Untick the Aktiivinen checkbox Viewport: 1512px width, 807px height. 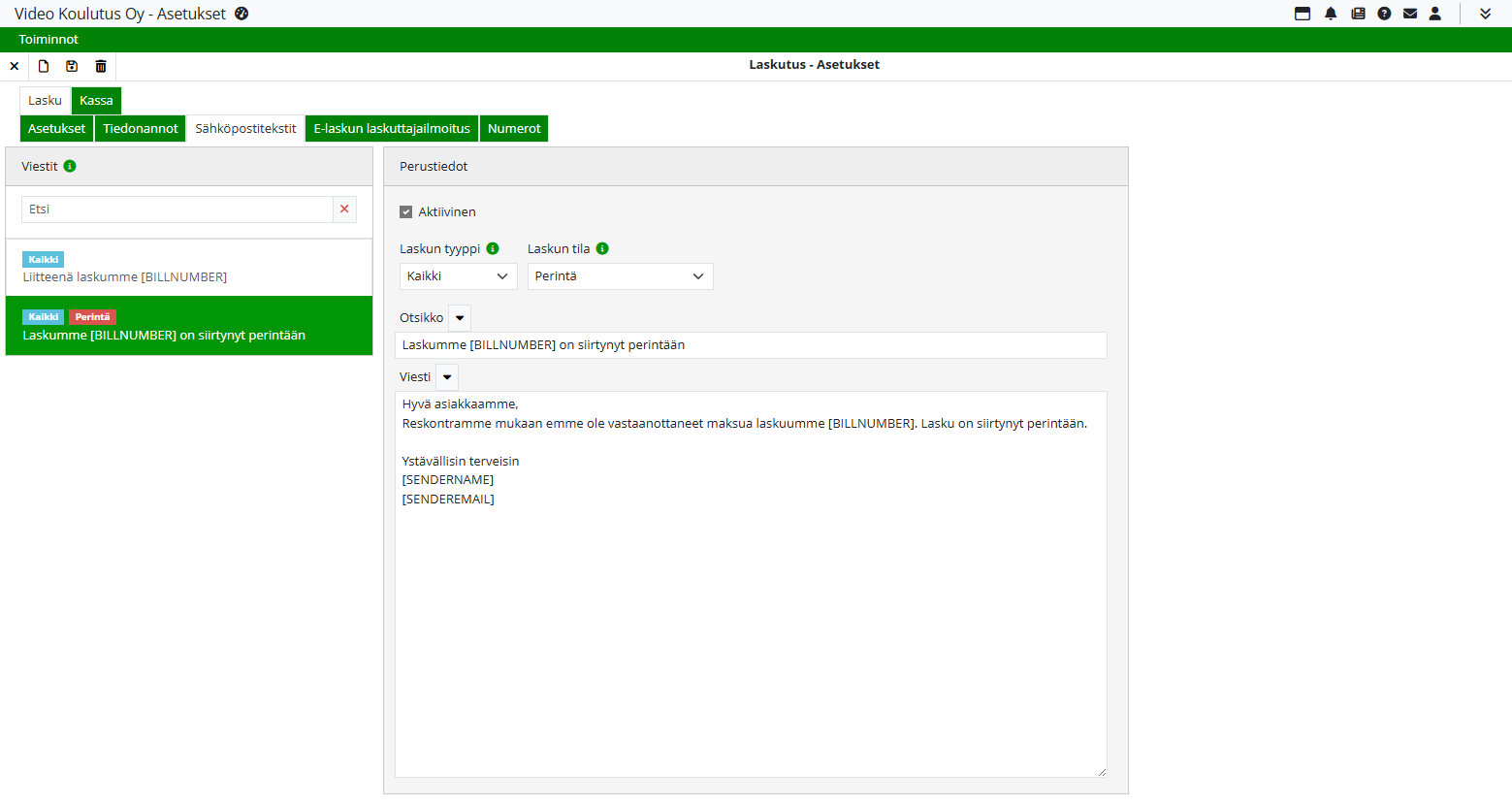[406, 211]
